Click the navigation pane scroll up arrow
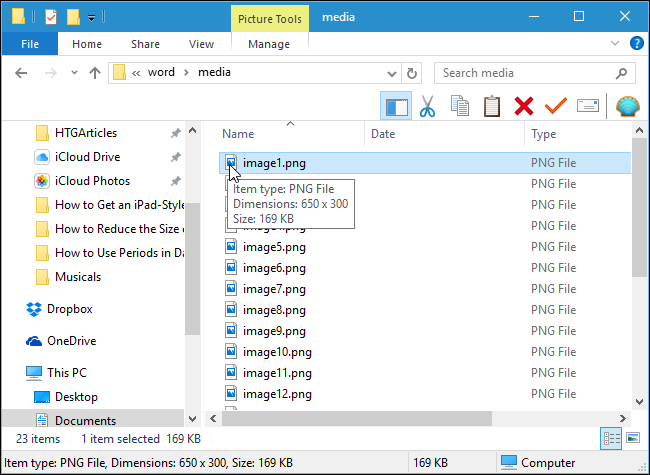 pyautogui.click(x=192, y=131)
